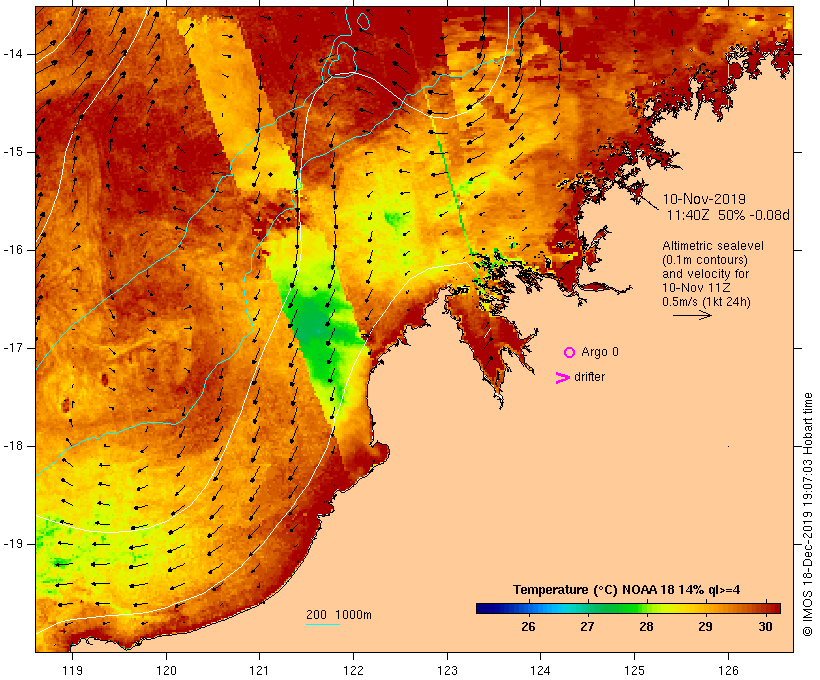The image size is (820, 680).
Task: Click the '123' longitude axis label
Action: (x=447, y=670)
